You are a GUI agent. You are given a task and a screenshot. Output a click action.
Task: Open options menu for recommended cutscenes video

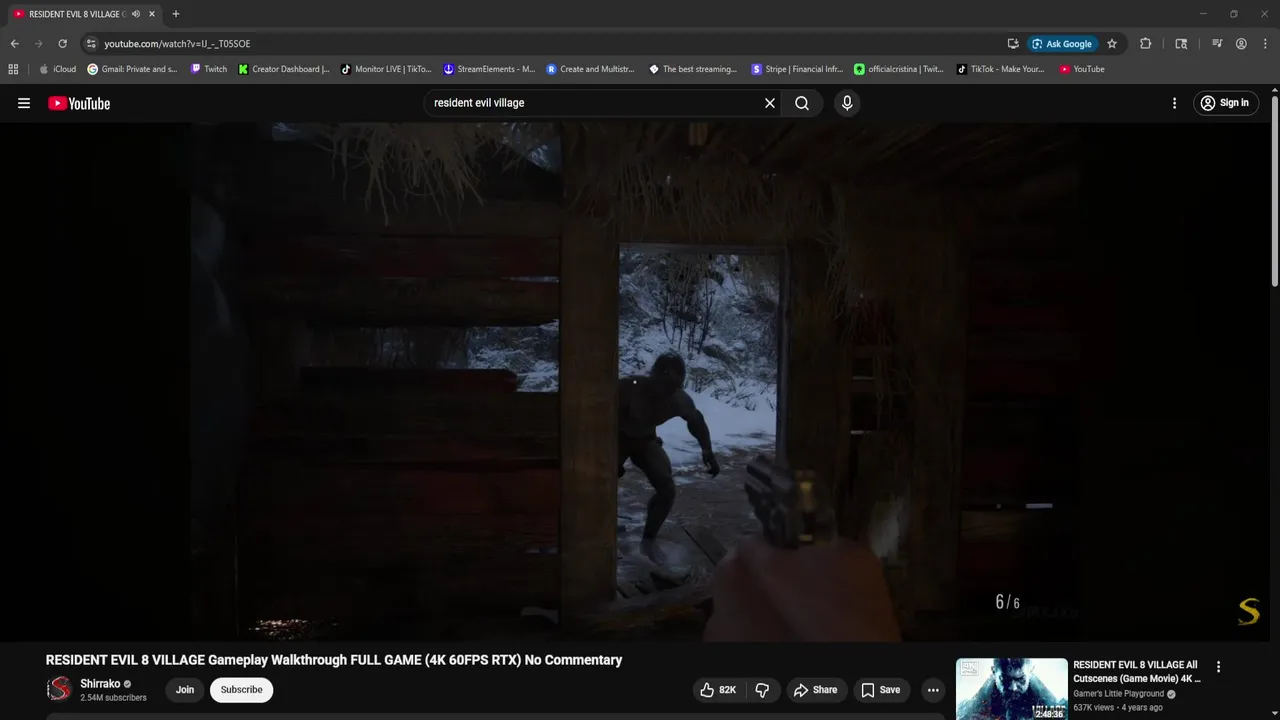coord(1218,667)
